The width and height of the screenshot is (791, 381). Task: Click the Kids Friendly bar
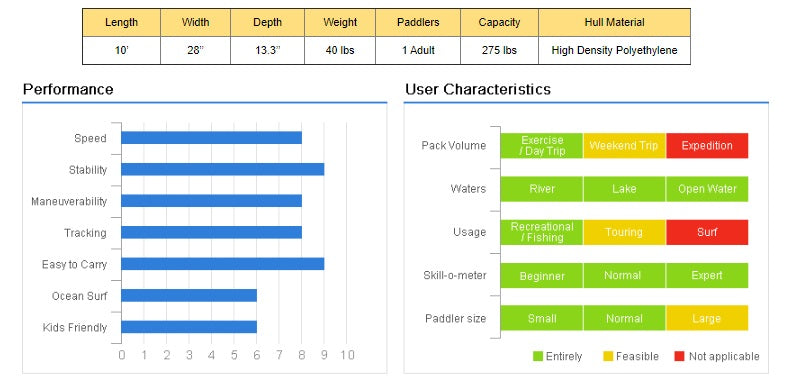coord(189,326)
